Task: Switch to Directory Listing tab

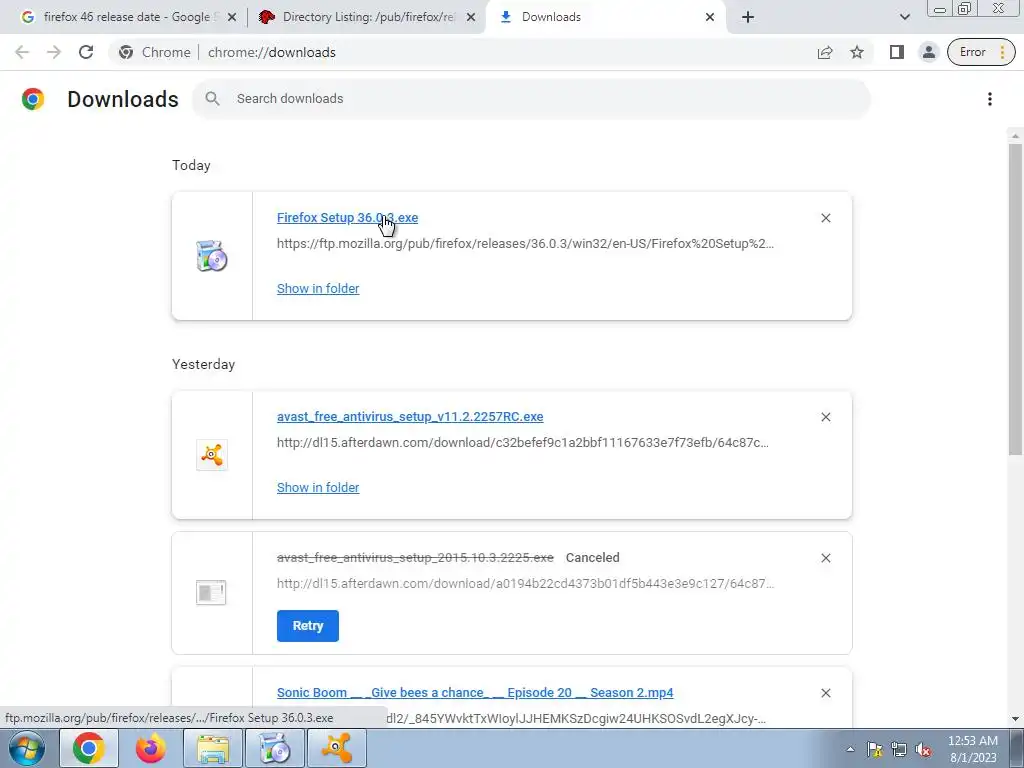Action: pos(367,17)
